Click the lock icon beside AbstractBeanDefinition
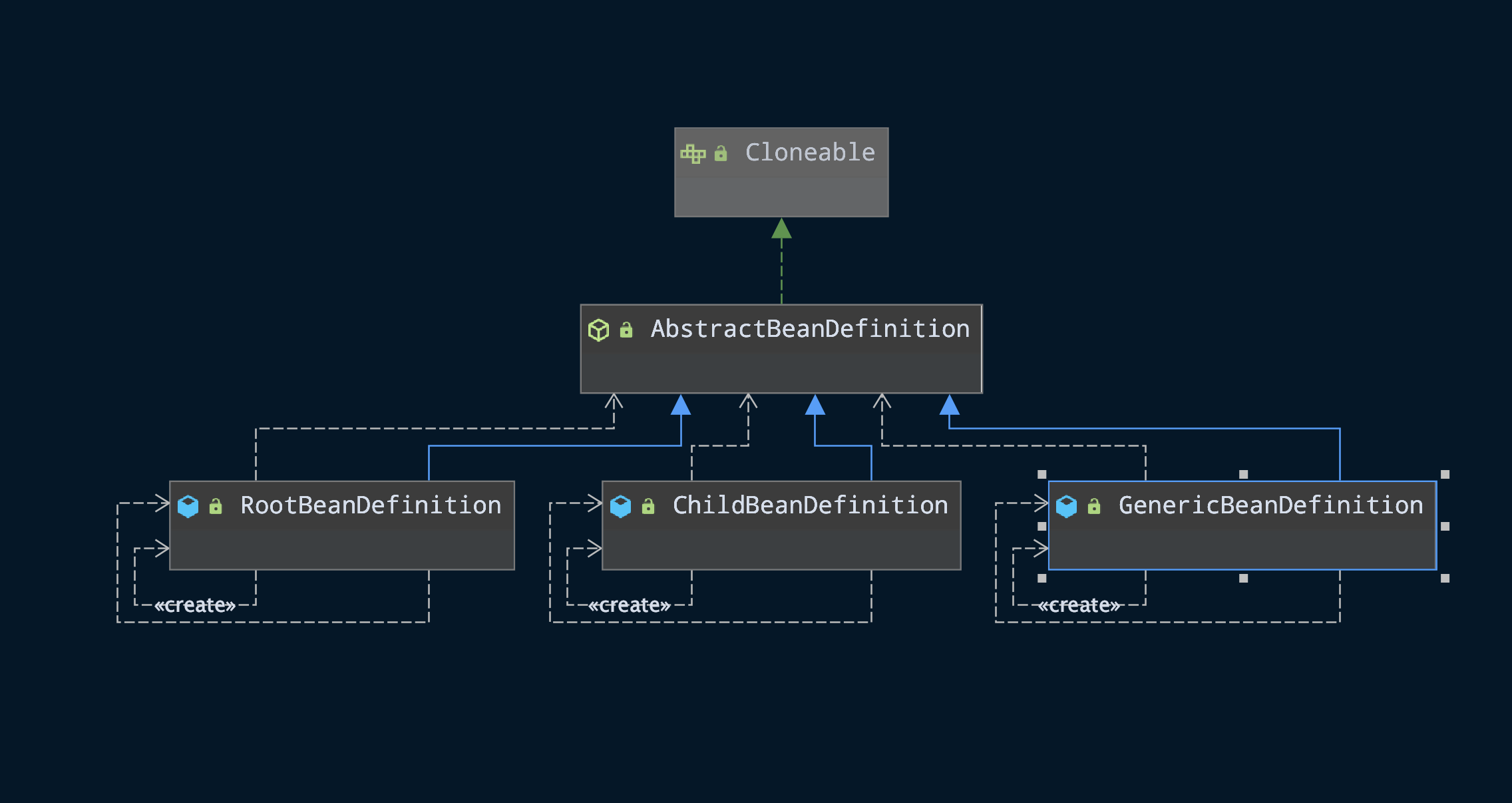1512x803 pixels. tap(626, 330)
